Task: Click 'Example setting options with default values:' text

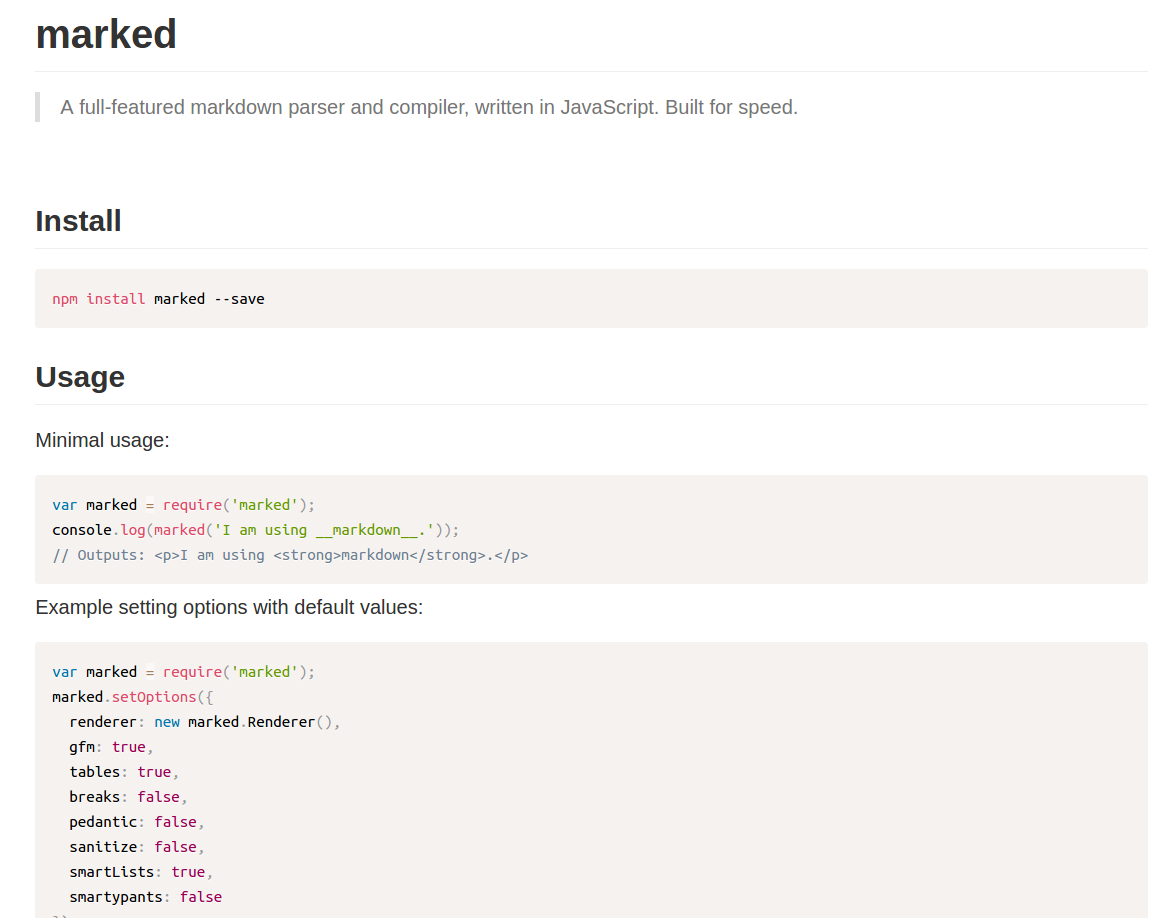Action: (x=229, y=608)
